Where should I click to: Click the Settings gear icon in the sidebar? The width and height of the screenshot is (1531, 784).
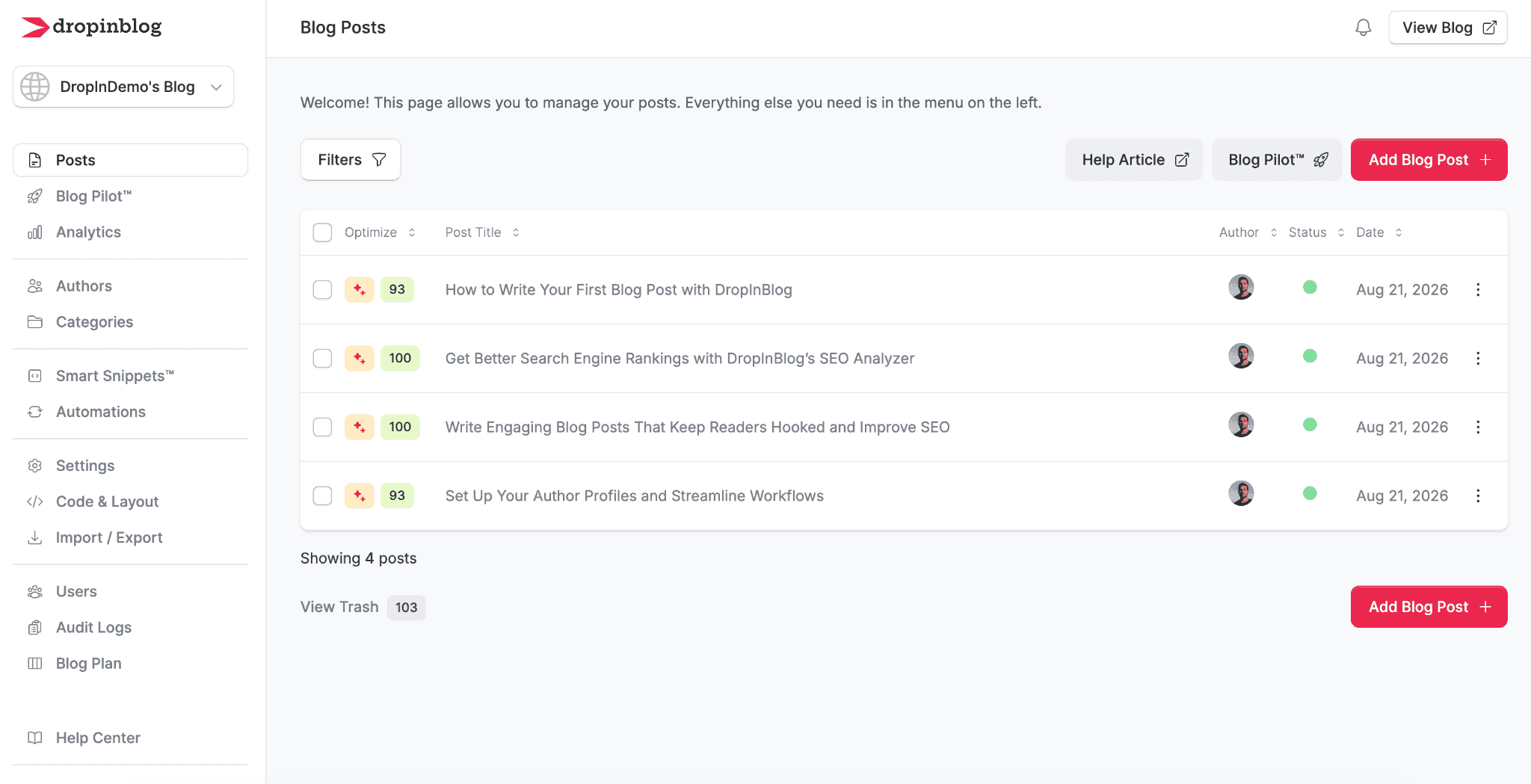pyautogui.click(x=35, y=466)
